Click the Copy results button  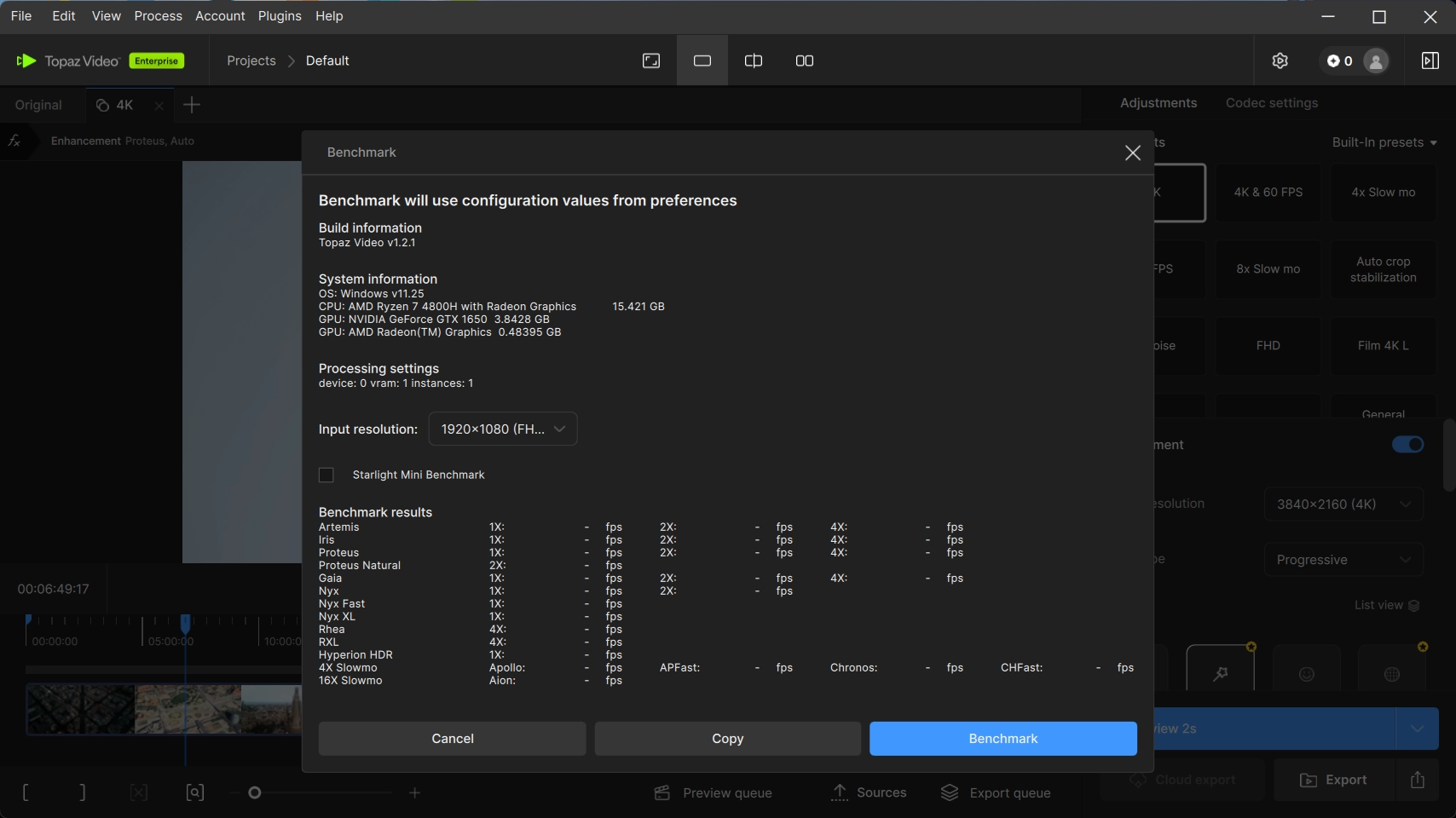point(727,739)
